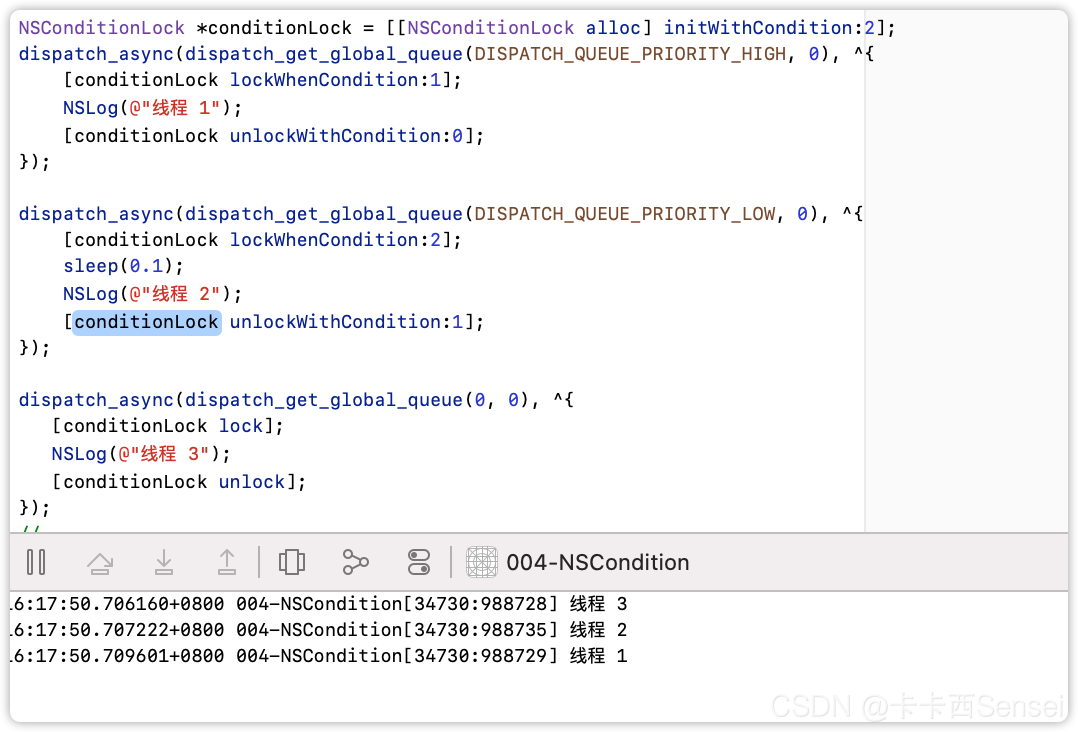Click the lock call in third block
This screenshot has width=1078, height=732.
pyautogui.click(x=241, y=426)
